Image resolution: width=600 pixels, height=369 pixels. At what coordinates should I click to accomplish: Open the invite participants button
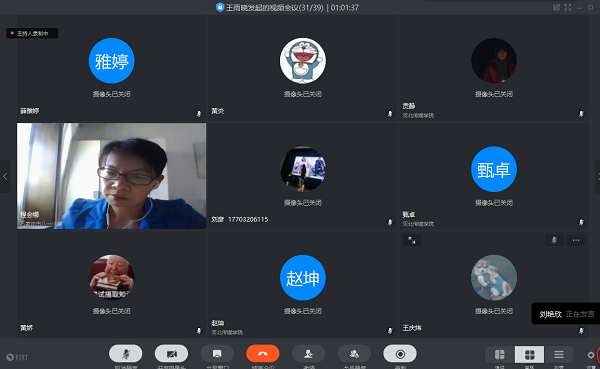pos(308,354)
